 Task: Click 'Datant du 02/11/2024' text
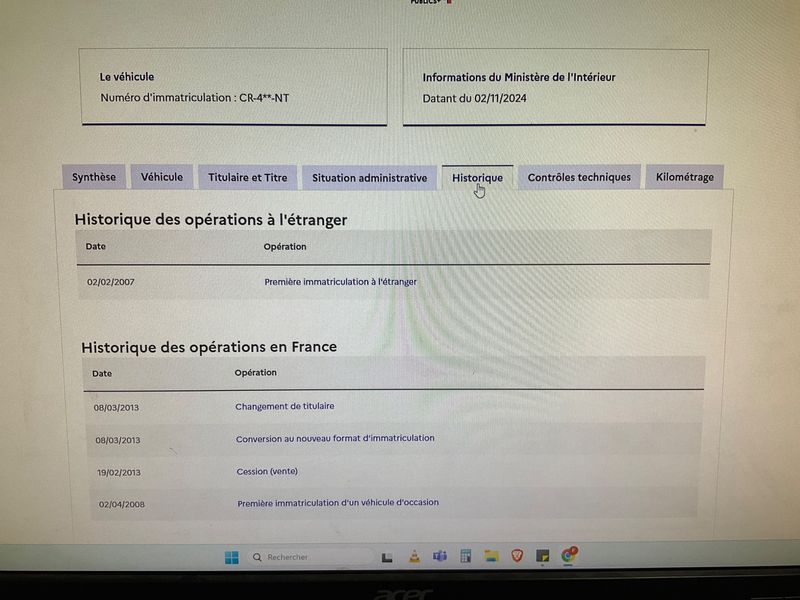474,98
